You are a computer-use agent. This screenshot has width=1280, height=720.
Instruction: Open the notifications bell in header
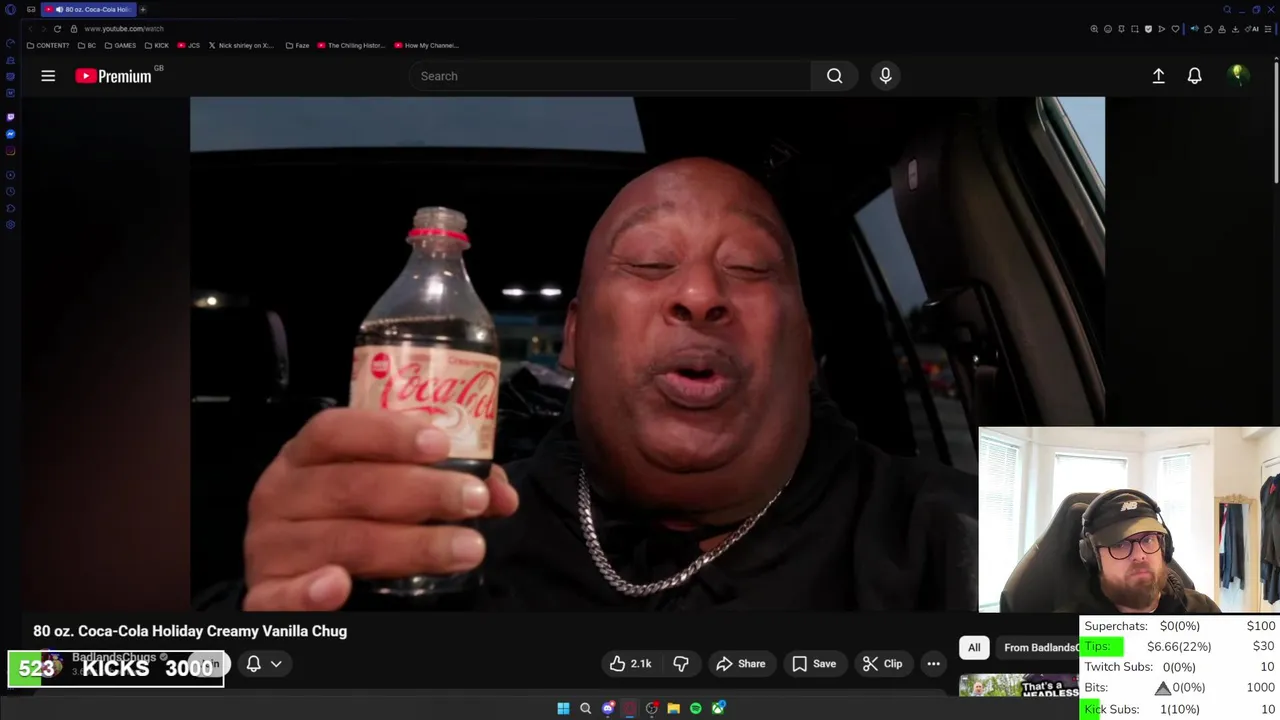point(1194,76)
